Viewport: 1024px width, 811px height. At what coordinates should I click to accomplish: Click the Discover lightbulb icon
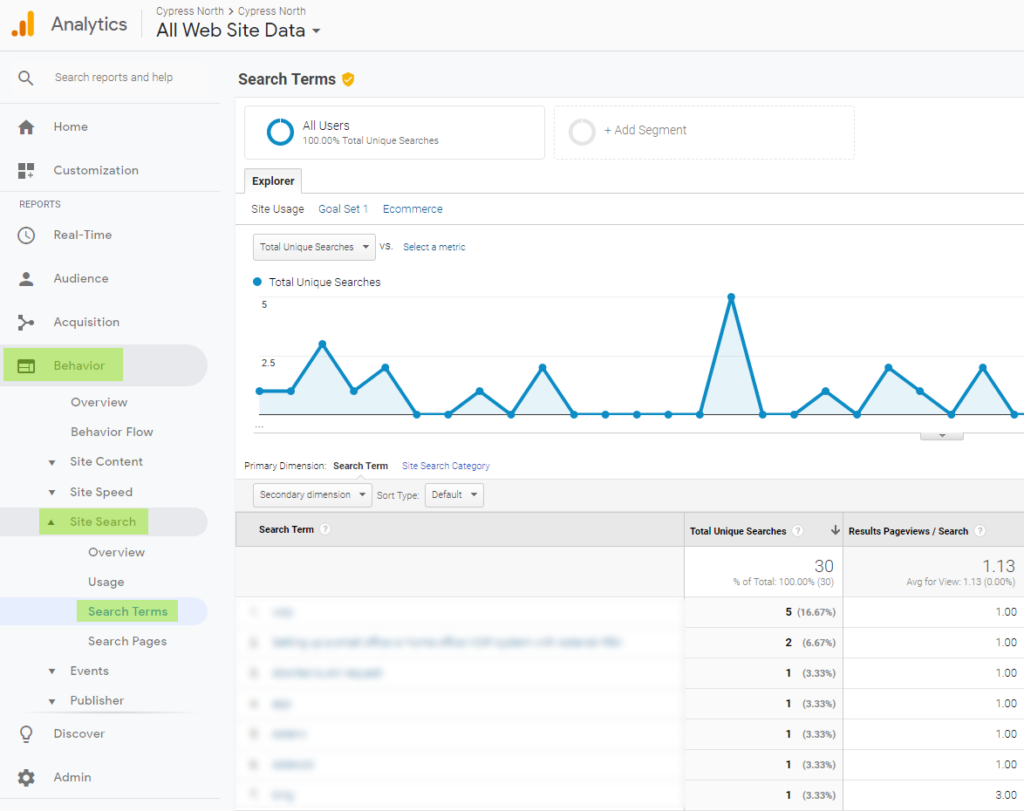click(26, 734)
